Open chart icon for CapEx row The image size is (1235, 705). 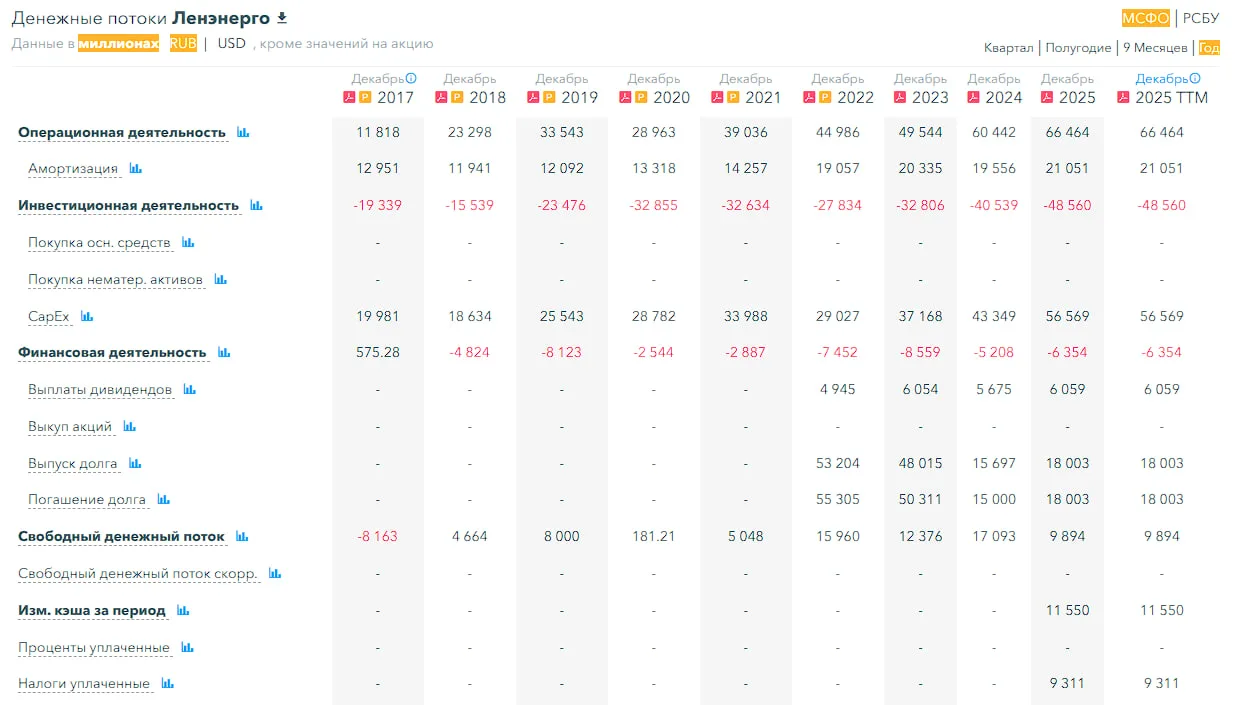(x=87, y=316)
